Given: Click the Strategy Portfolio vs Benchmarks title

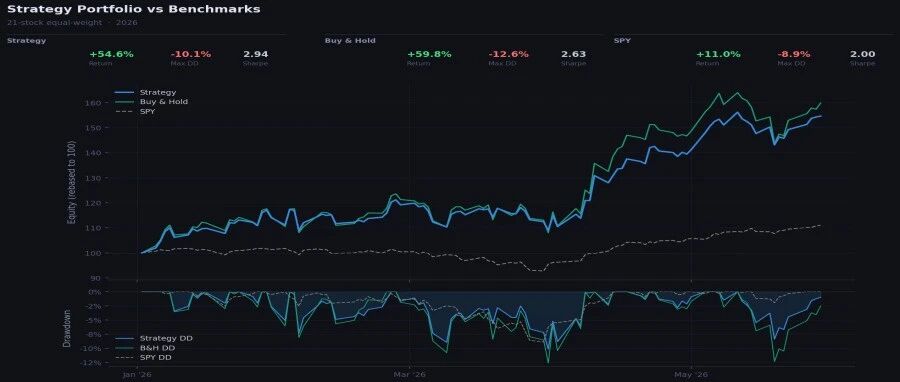Looking at the screenshot, I should pyautogui.click(x=133, y=9).
